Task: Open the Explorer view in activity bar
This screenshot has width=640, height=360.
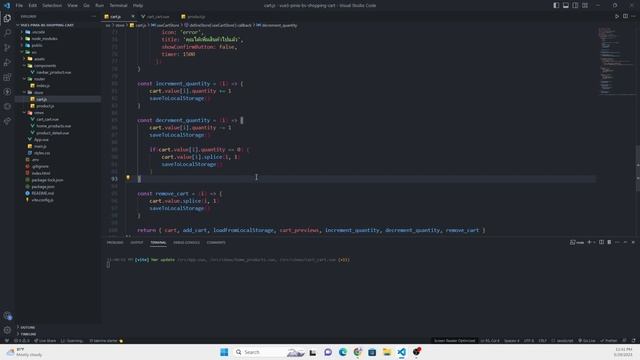Action: point(7,18)
